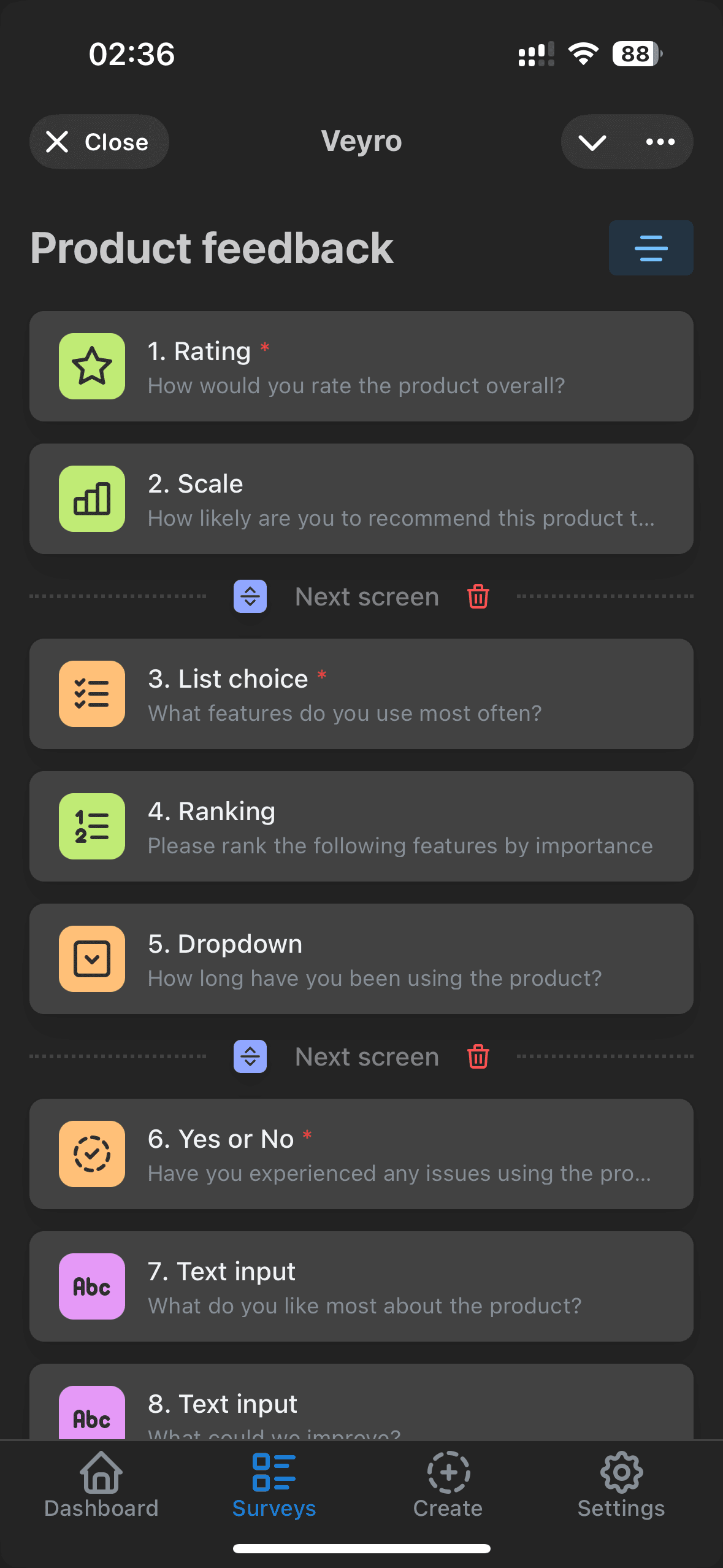Screen dimensions: 723x1568
Task: Tap the Ranking numbered list icon
Action: coord(92,826)
